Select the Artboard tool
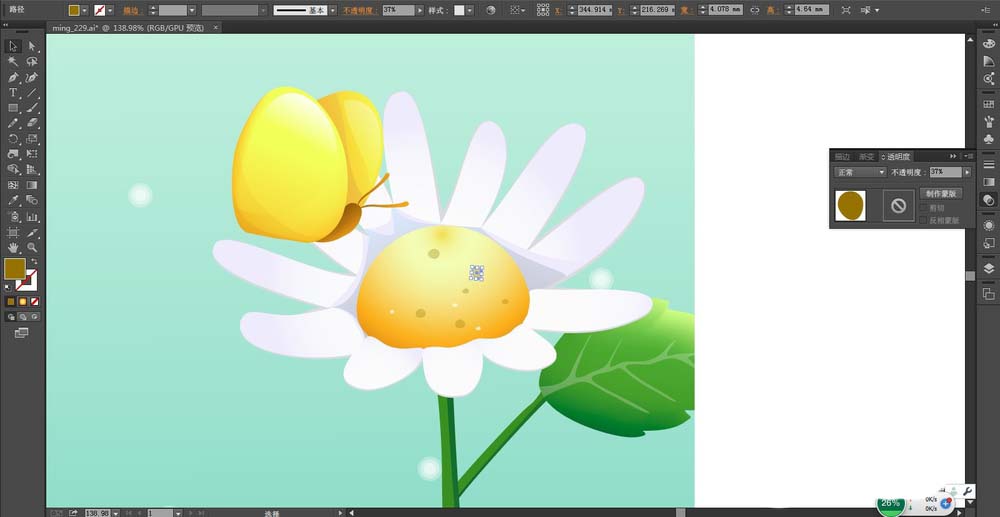1000x517 pixels. 13,233
